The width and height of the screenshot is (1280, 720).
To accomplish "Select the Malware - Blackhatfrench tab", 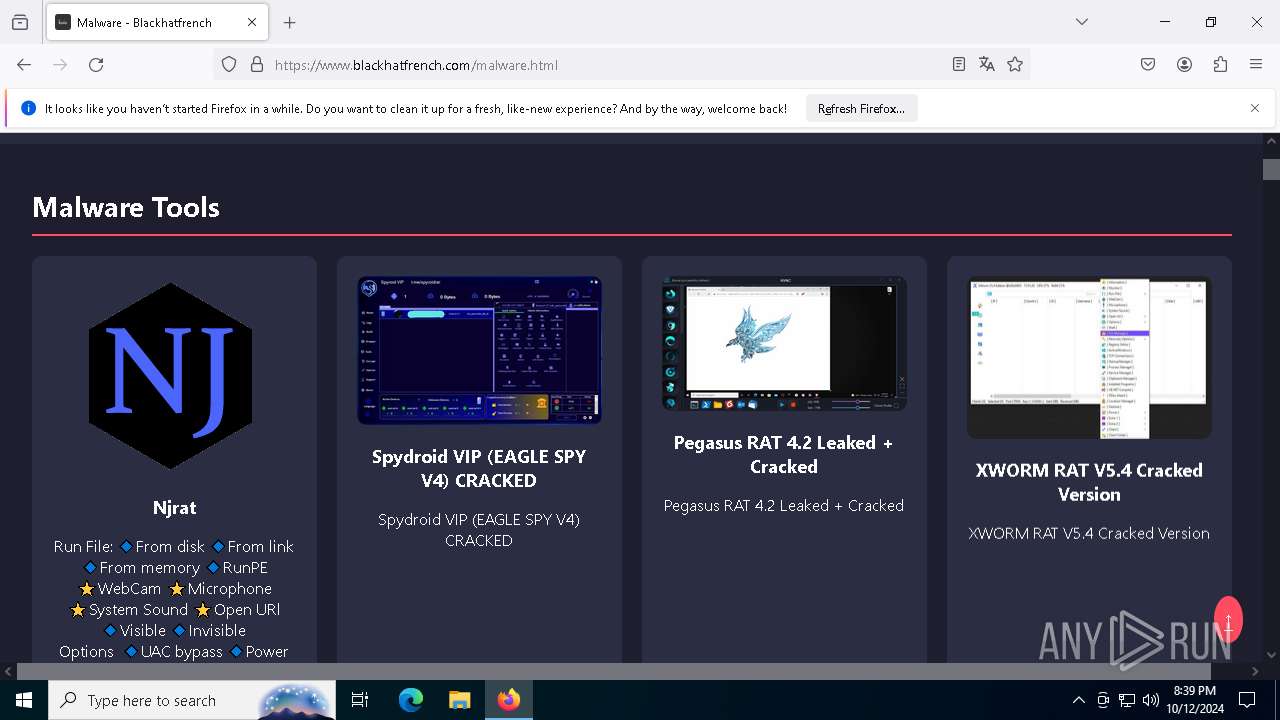I will (x=155, y=22).
